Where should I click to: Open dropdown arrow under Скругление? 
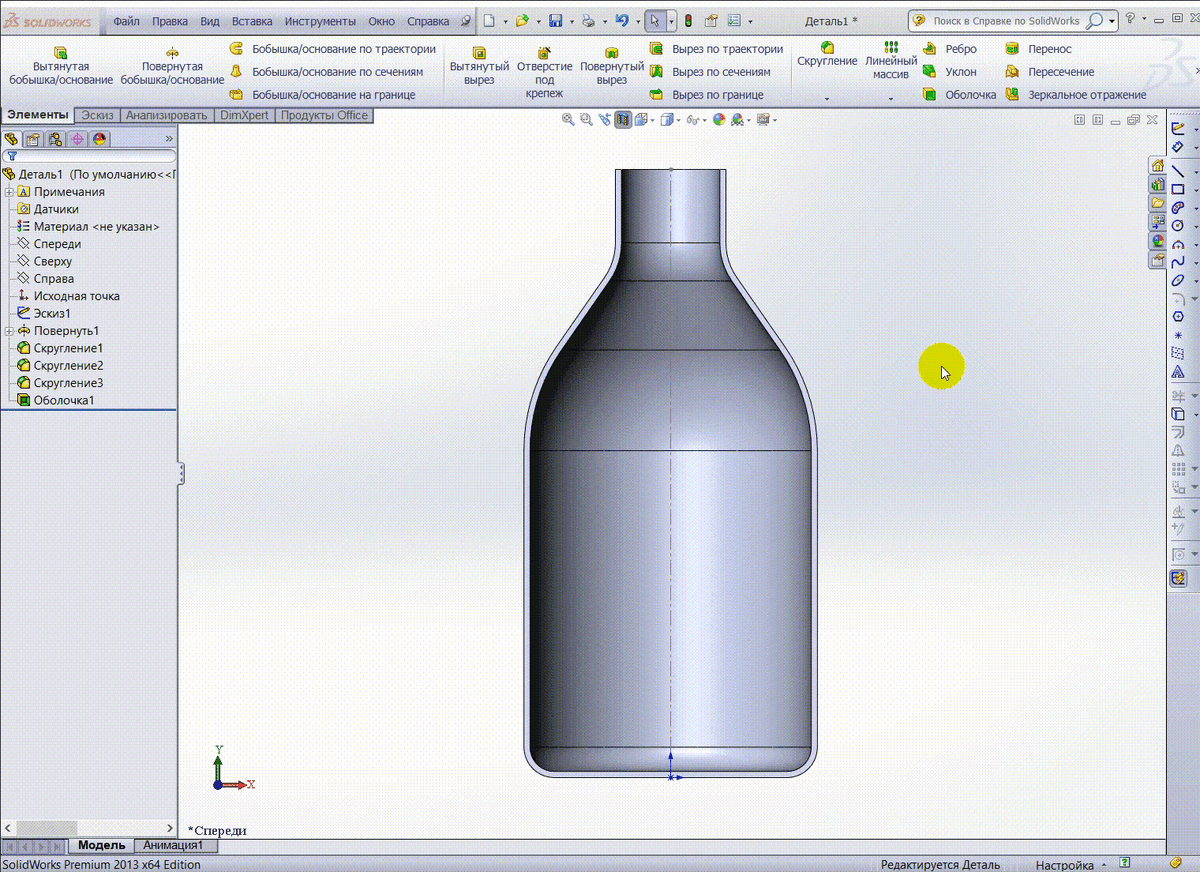[827, 99]
